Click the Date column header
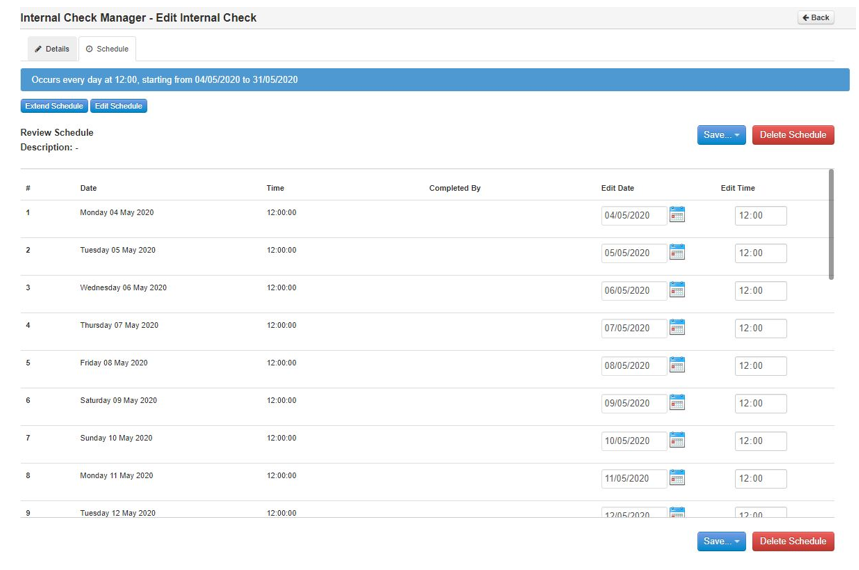 (88, 188)
